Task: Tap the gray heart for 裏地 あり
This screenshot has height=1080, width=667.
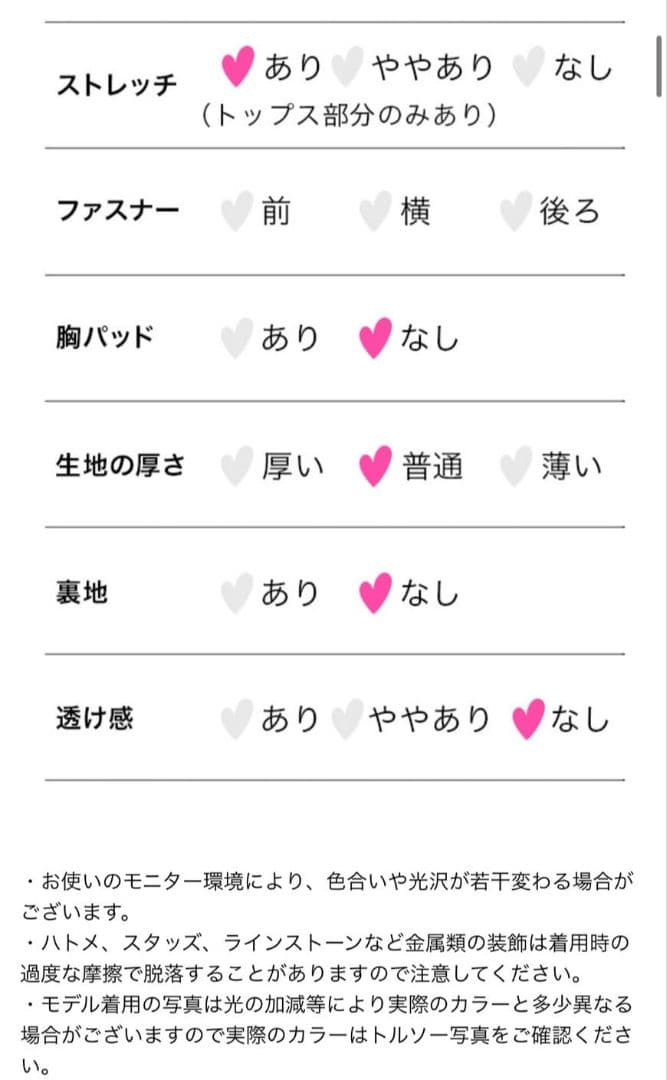Action: (x=236, y=593)
